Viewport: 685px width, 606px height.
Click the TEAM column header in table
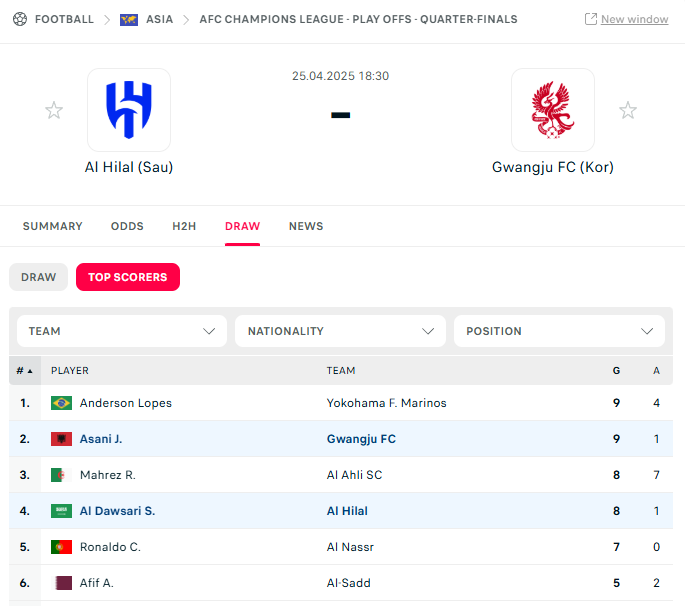coord(341,371)
